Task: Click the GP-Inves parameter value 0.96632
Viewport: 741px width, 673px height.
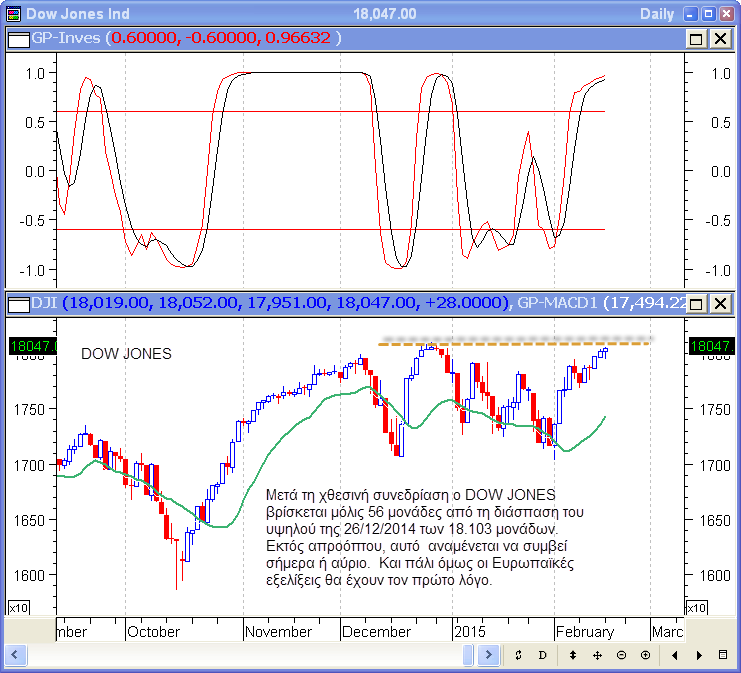Action: pyautogui.click(x=298, y=38)
